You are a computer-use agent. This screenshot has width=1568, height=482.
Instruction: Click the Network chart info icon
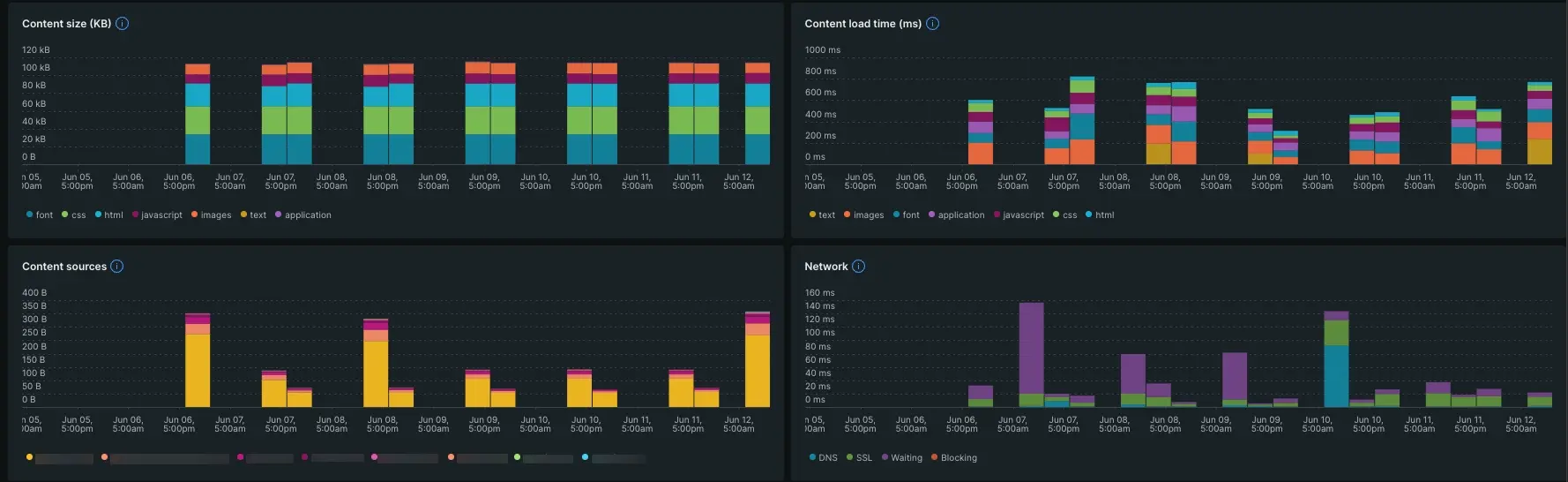point(858,267)
